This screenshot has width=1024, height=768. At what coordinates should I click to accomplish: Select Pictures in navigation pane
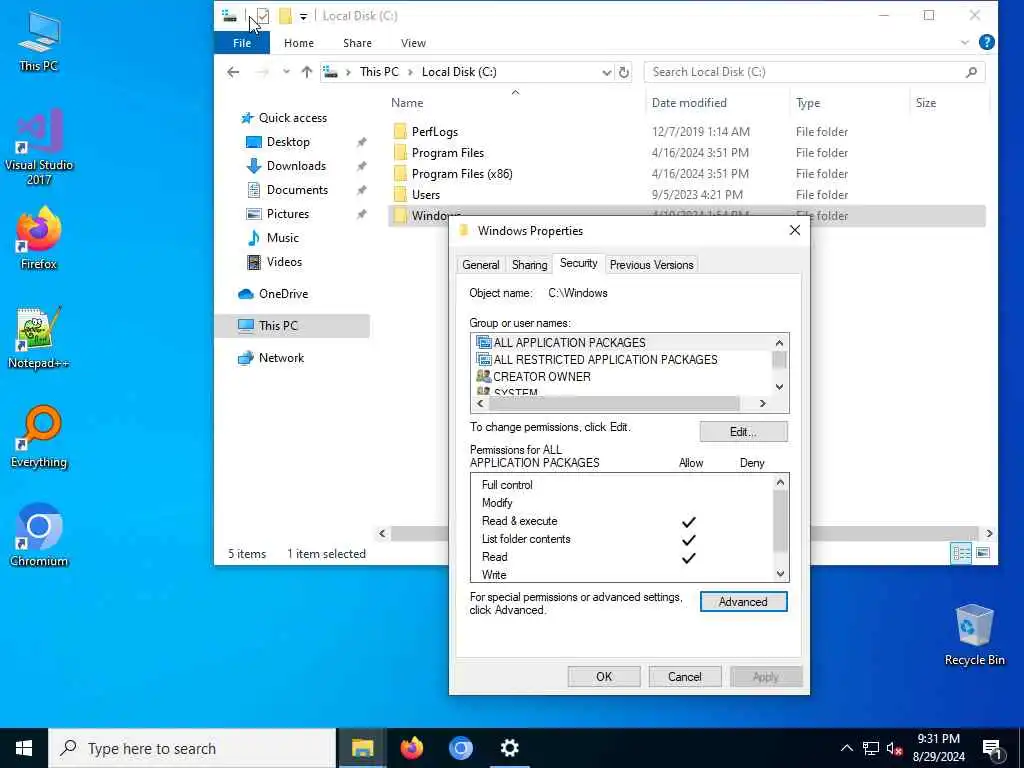coord(287,214)
